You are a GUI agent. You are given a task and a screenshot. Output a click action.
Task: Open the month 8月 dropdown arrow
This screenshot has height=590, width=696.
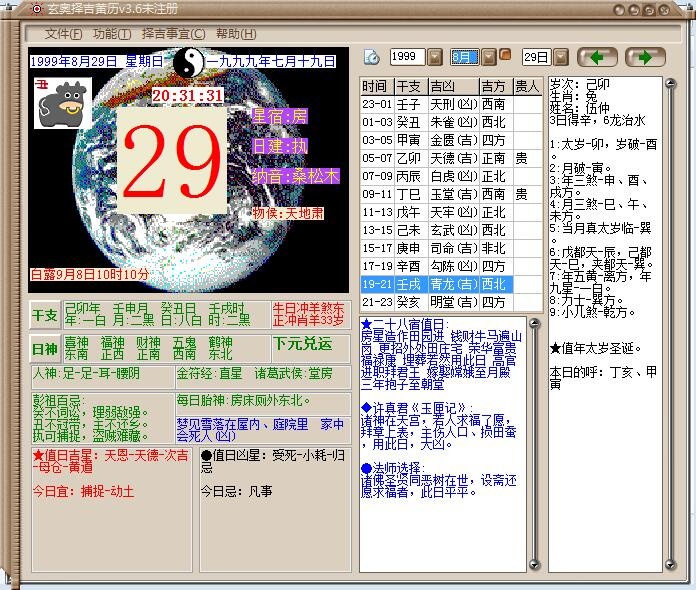click(x=489, y=57)
